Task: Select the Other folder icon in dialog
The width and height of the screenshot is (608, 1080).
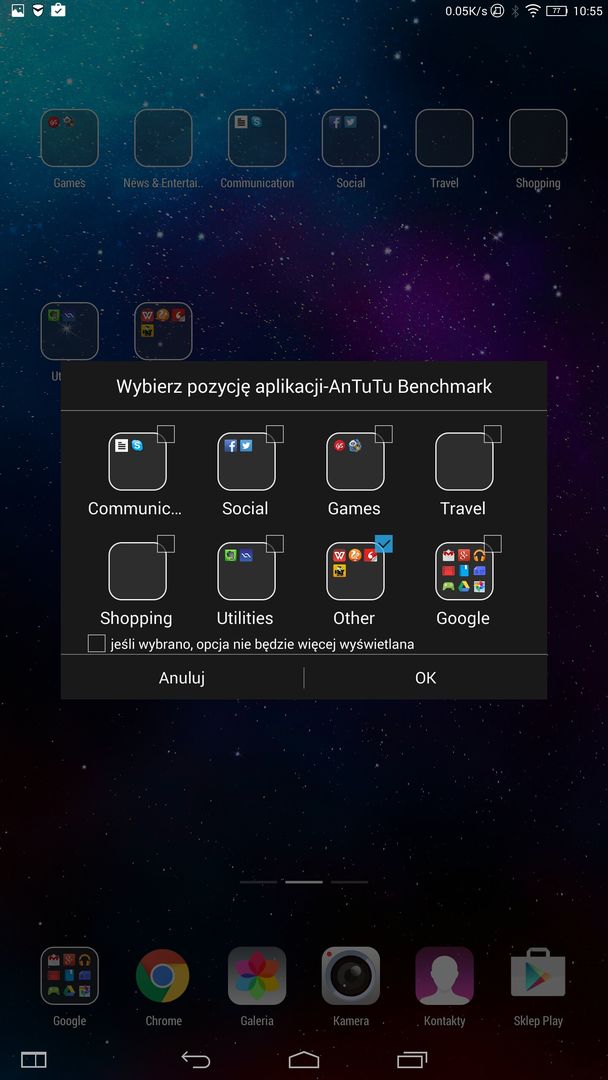Action: pos(355,571)
